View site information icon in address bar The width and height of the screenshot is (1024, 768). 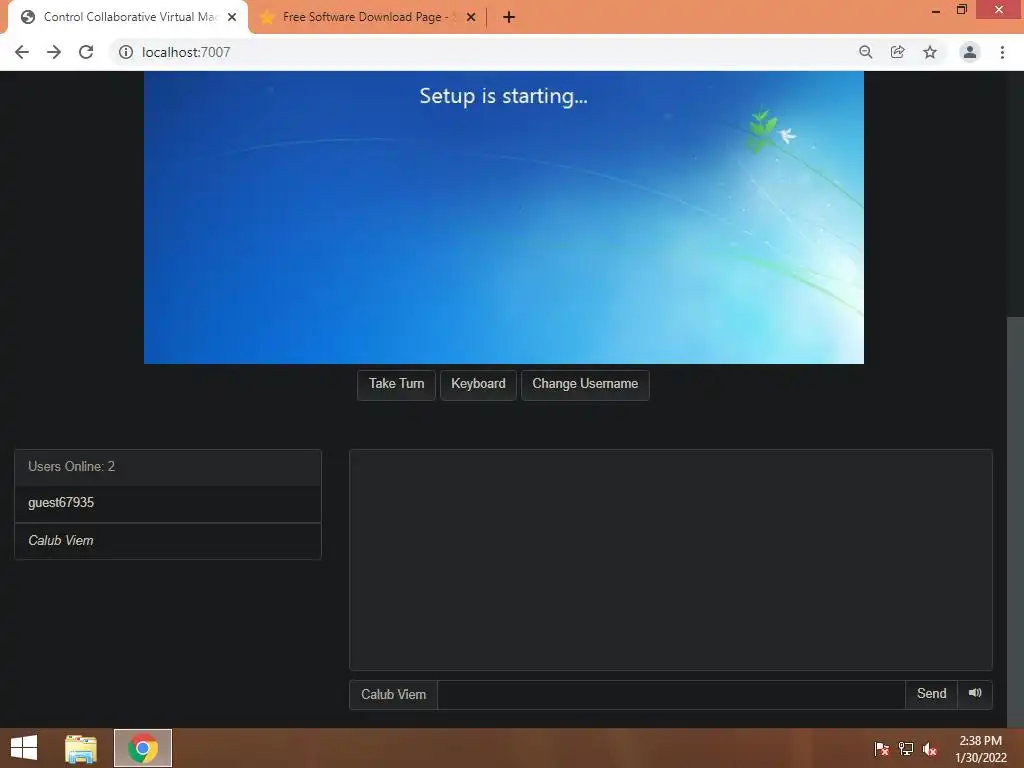(126, 52)
